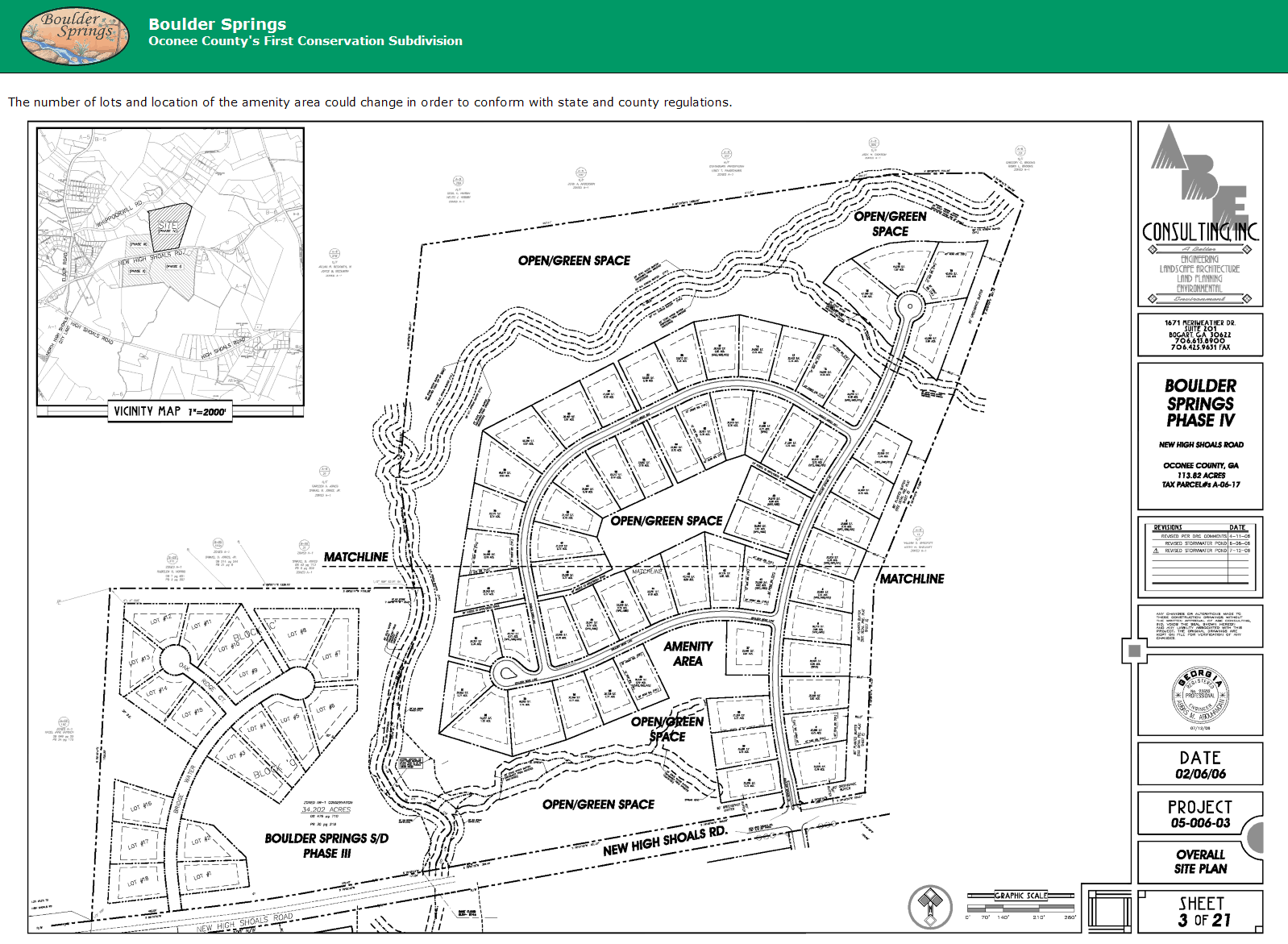
Task: Click the bold "NEW HIGH SHOALS RD." site plan label
Action: (665, 841)
